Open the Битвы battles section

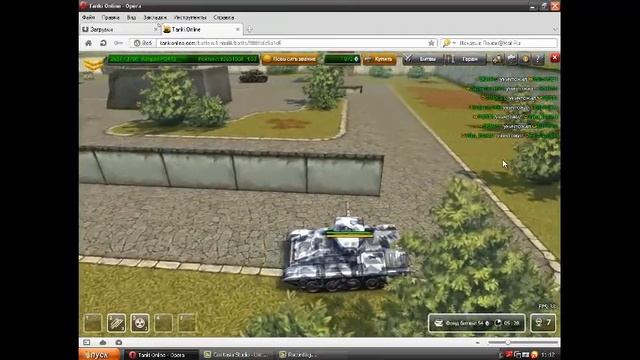(x=422, y=59)
